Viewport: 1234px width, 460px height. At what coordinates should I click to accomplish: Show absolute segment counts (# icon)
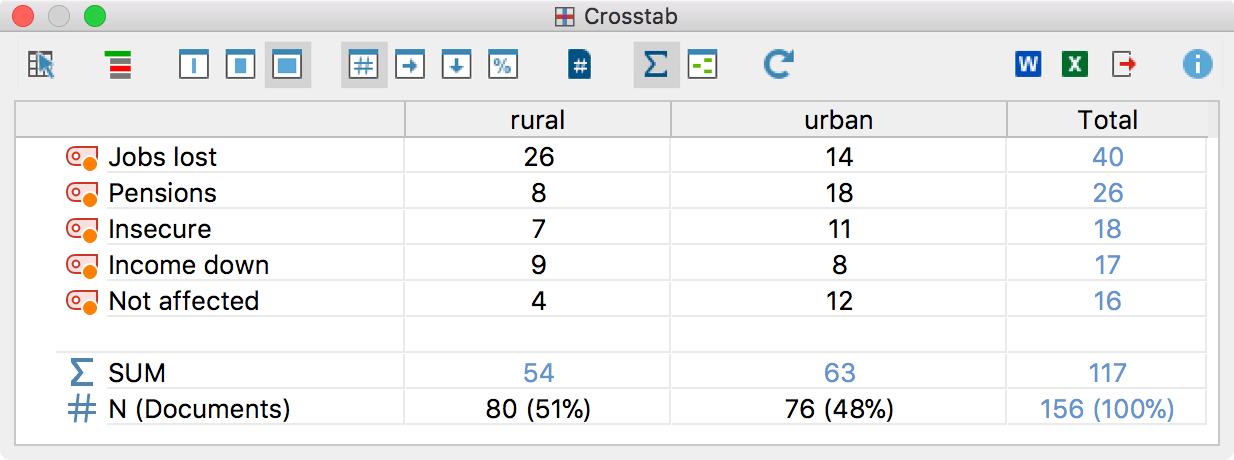click(364, 66)
